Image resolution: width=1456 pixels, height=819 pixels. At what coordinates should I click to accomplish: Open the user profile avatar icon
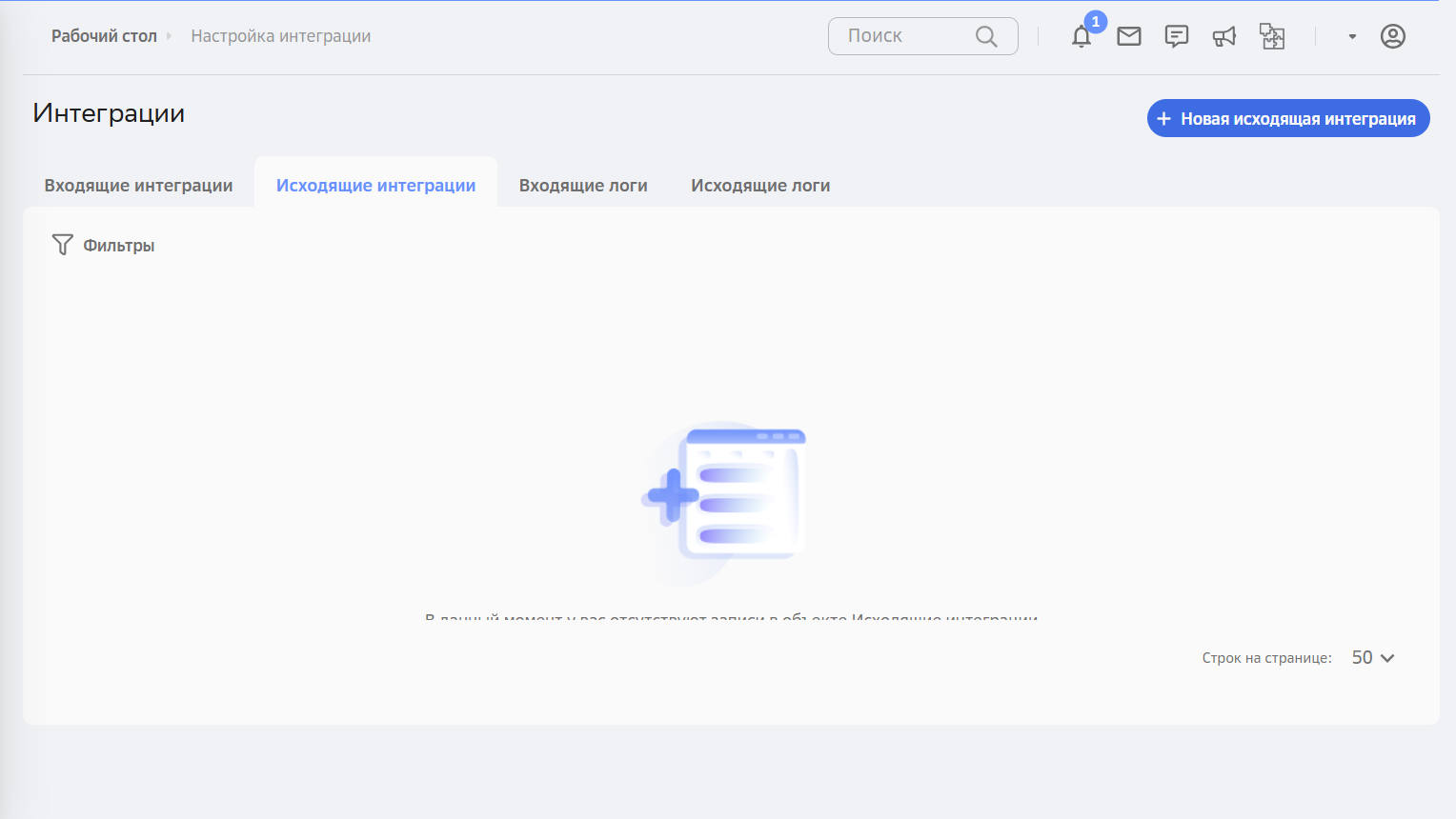coord(1393,36)
